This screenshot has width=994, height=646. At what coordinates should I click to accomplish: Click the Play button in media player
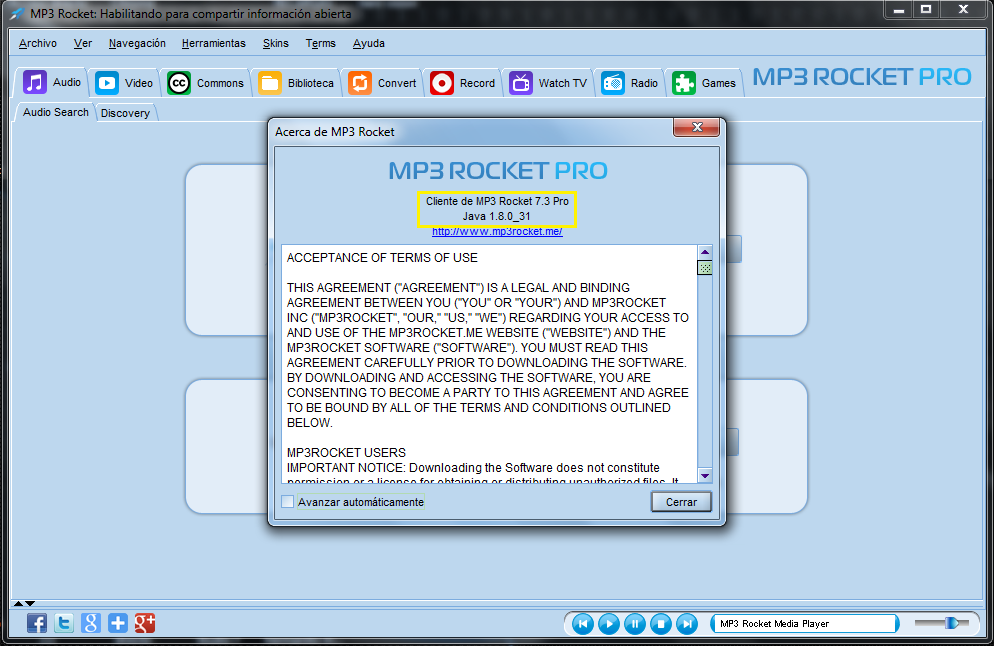point(609,624)
